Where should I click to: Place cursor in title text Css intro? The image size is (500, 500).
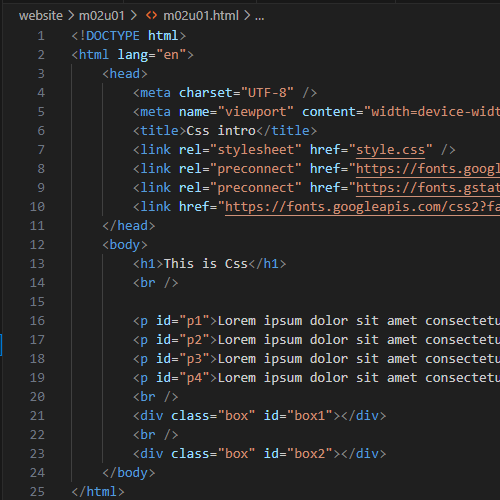pyautogui.click(x=221, y=131)
